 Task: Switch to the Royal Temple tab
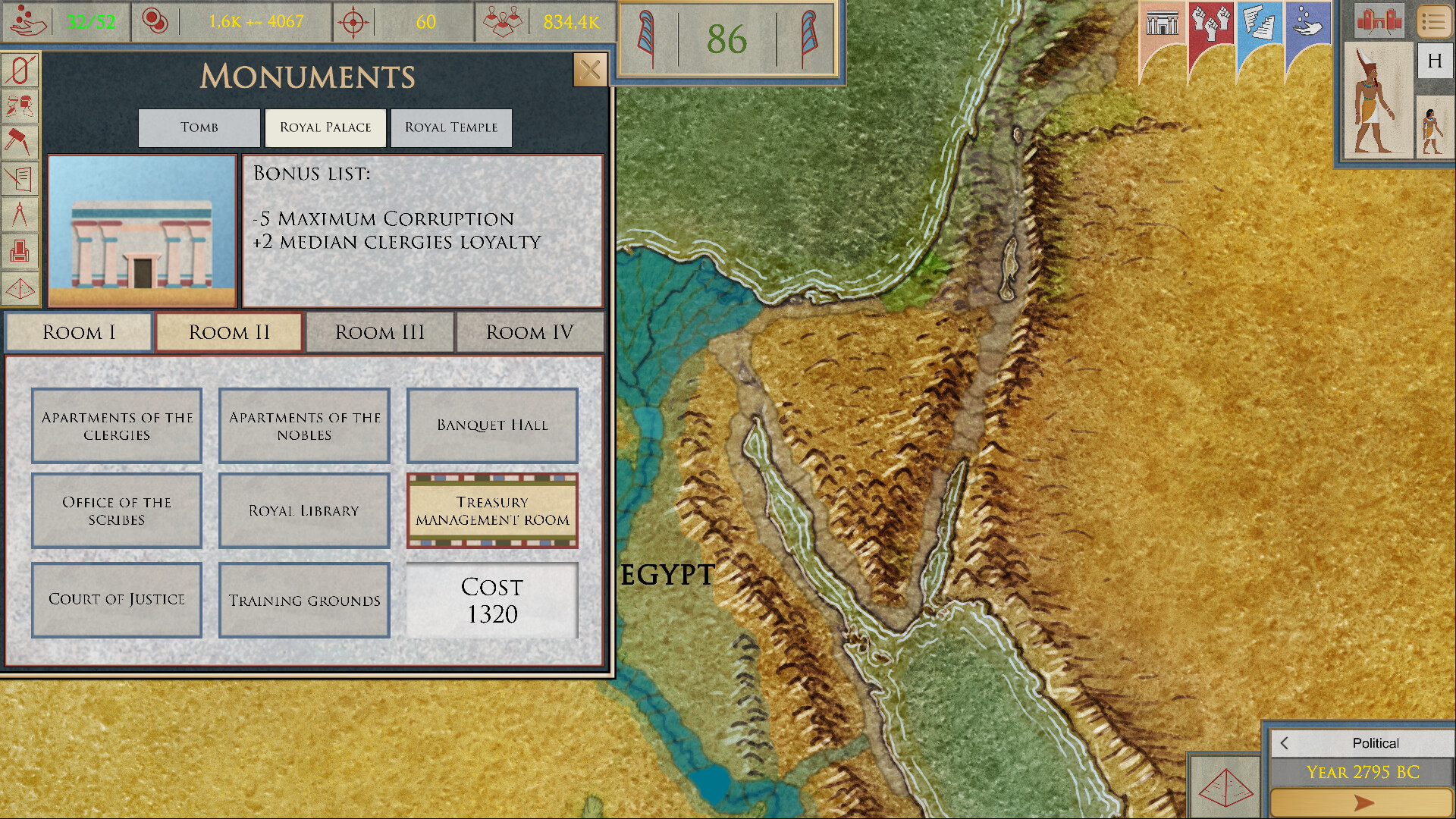451,127
